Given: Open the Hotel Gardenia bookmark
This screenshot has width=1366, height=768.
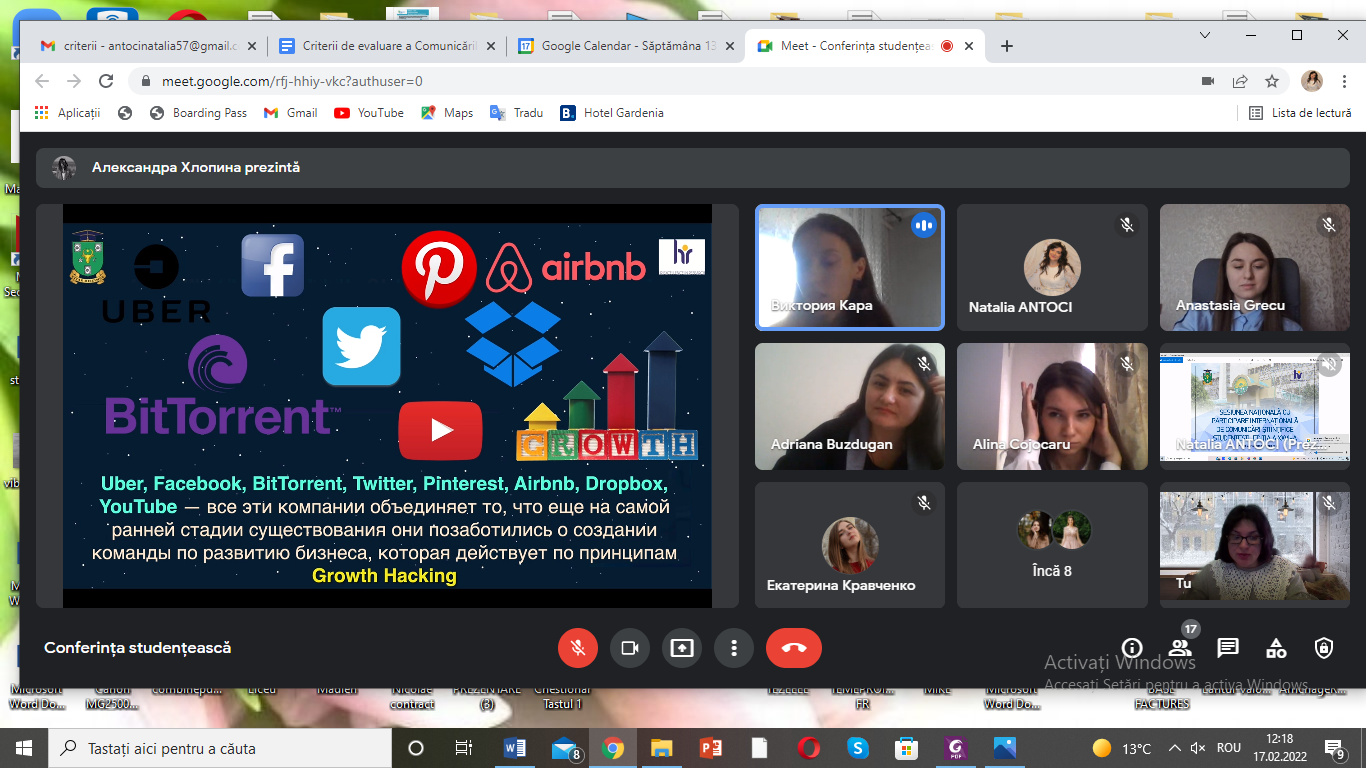Looking at the screenshot, I should (612, 113).
